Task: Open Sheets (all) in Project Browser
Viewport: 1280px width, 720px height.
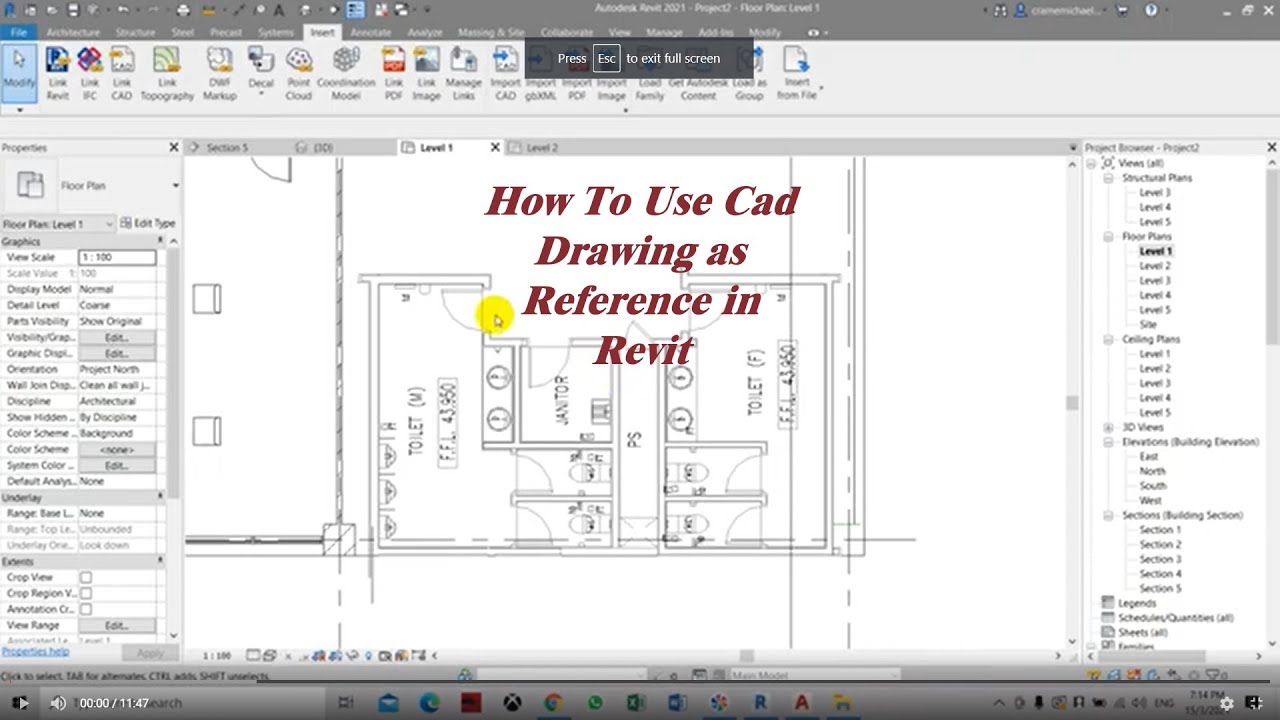Action: click(1145, 632)
